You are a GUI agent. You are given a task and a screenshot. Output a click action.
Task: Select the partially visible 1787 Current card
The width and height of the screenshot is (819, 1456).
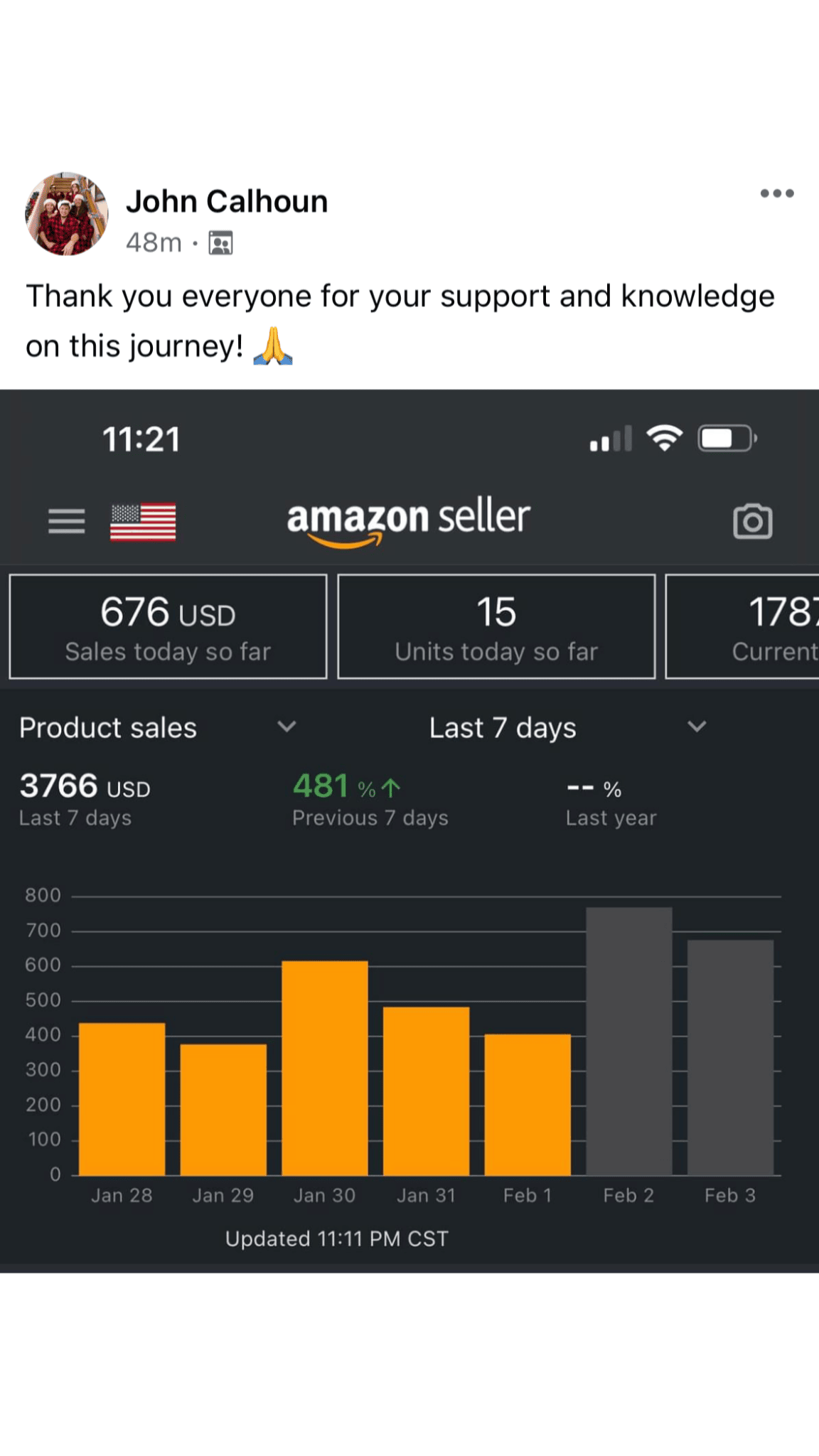pyautogui.click(x=744, y=626)
